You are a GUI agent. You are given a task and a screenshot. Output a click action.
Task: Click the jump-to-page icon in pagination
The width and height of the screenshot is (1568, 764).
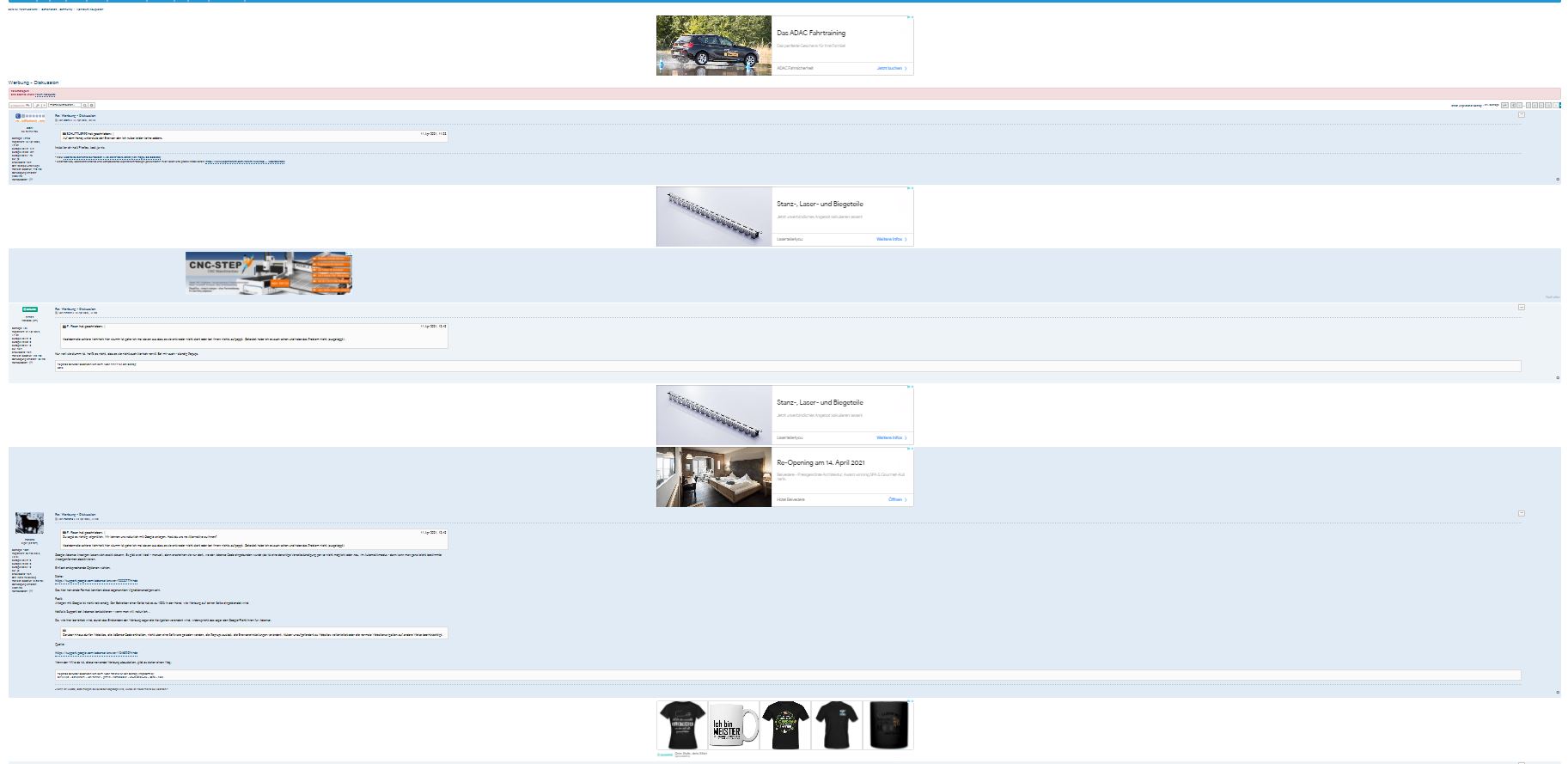click(x=1504, y=105)
